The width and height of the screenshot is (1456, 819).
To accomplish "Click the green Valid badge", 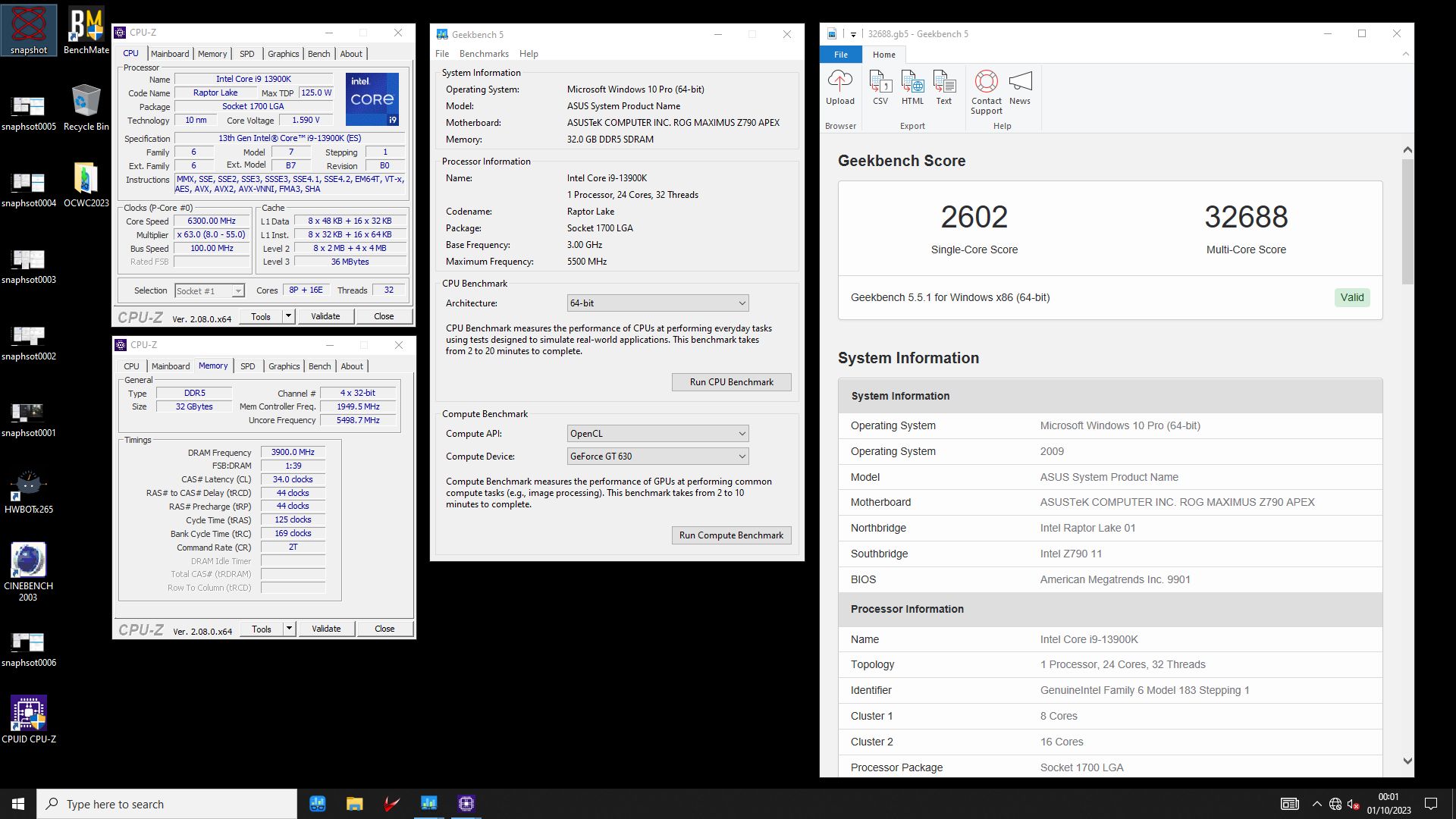I will 1351,297.
